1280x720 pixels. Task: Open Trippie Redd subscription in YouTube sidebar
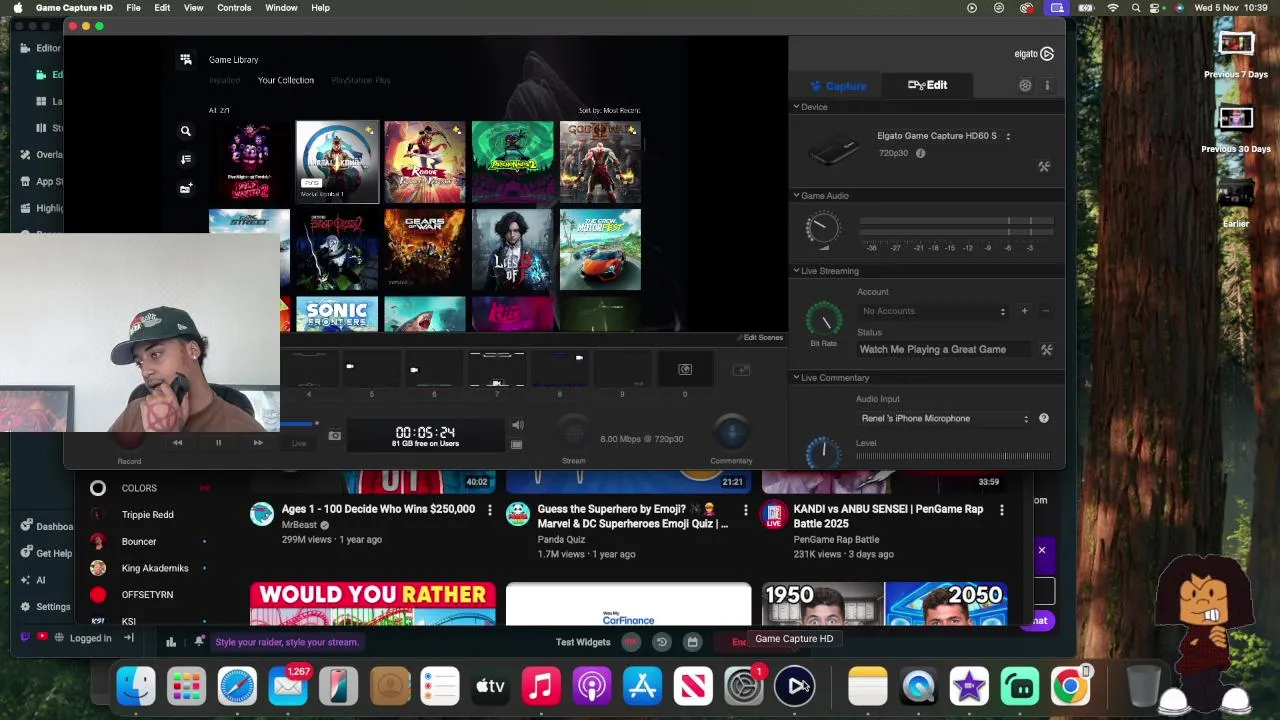pos(147,515)
